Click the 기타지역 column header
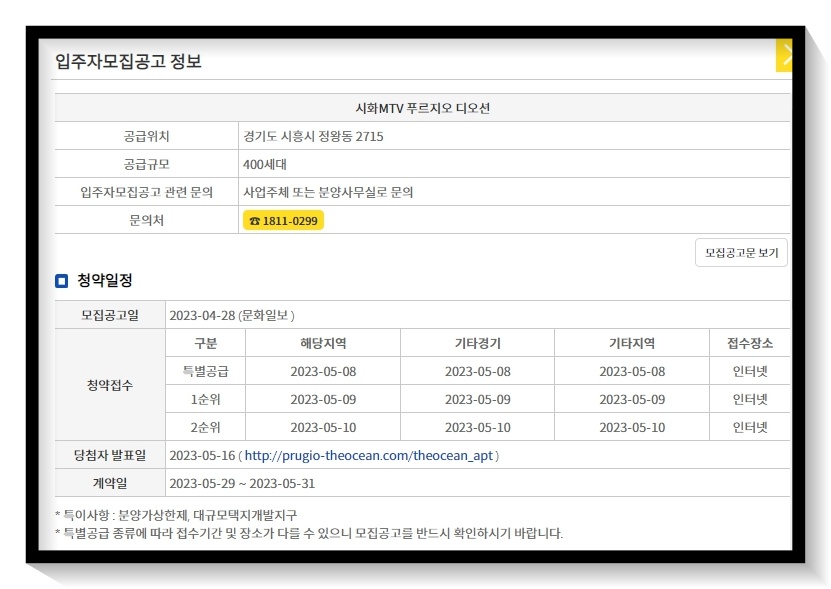The height and width of the screenshot is (589, 831). (x=632, y=343)
